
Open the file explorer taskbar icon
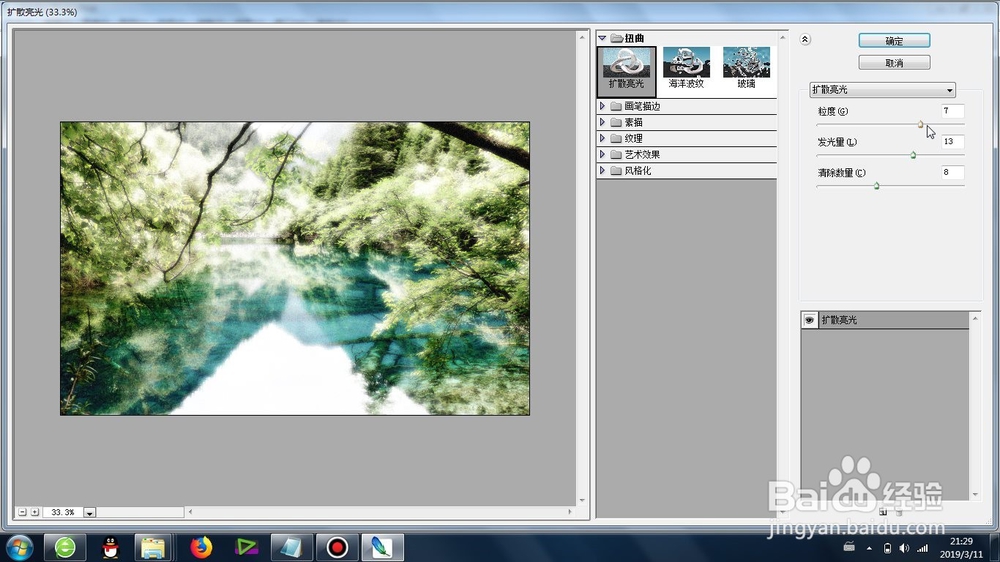154,547
